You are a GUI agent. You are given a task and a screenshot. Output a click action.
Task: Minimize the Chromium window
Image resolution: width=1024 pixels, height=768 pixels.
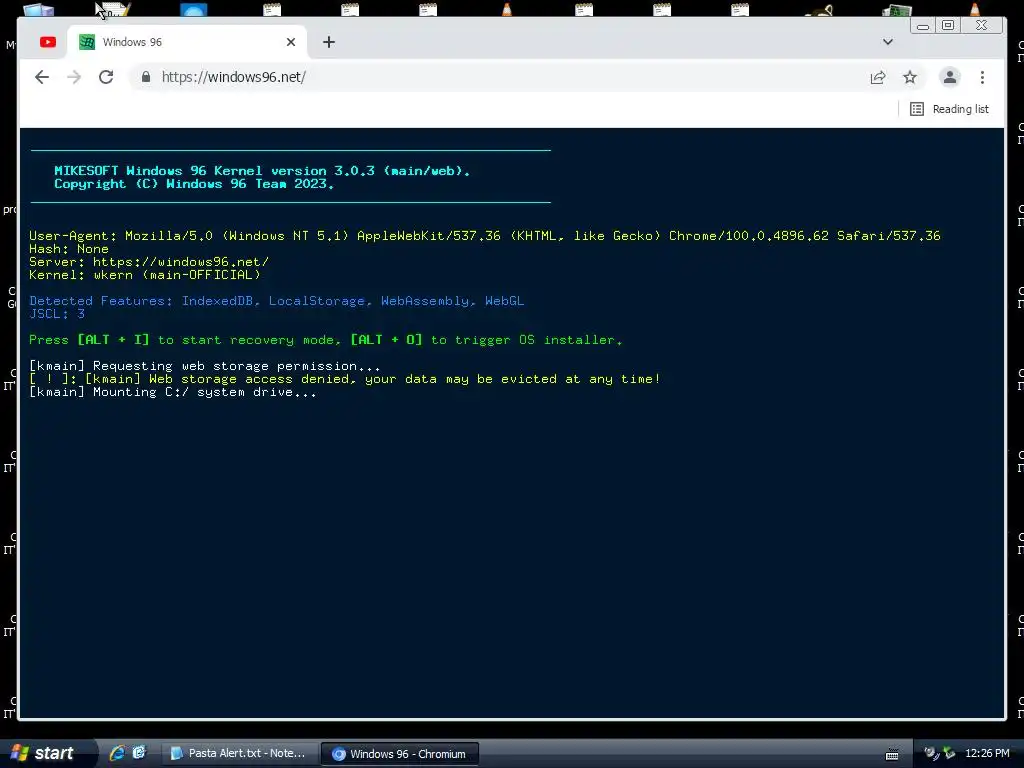click(x=923, y=25)
